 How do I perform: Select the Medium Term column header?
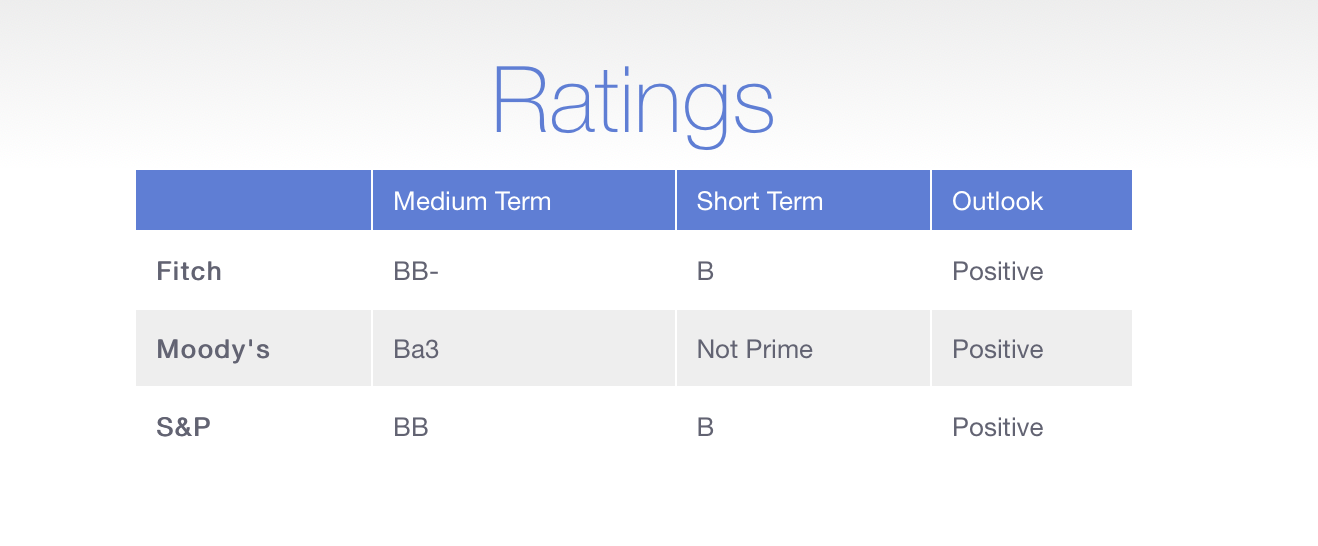[524, 201]
